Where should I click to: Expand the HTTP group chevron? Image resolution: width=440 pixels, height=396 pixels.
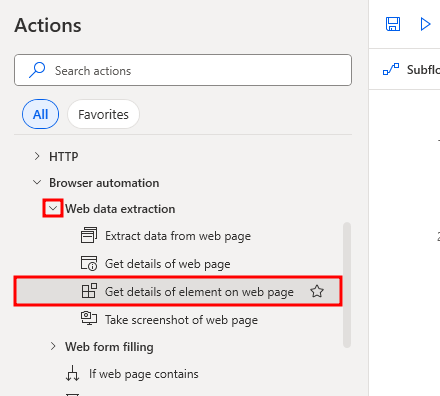click(37, 156)
